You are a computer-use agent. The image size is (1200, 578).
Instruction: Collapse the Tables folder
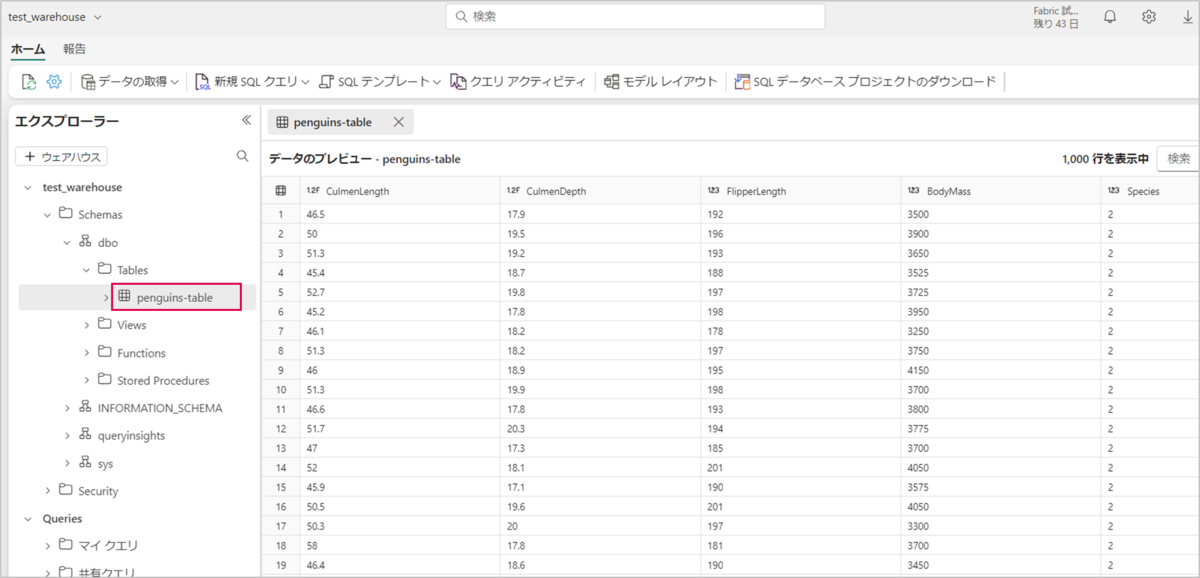(x=86, y=270)
